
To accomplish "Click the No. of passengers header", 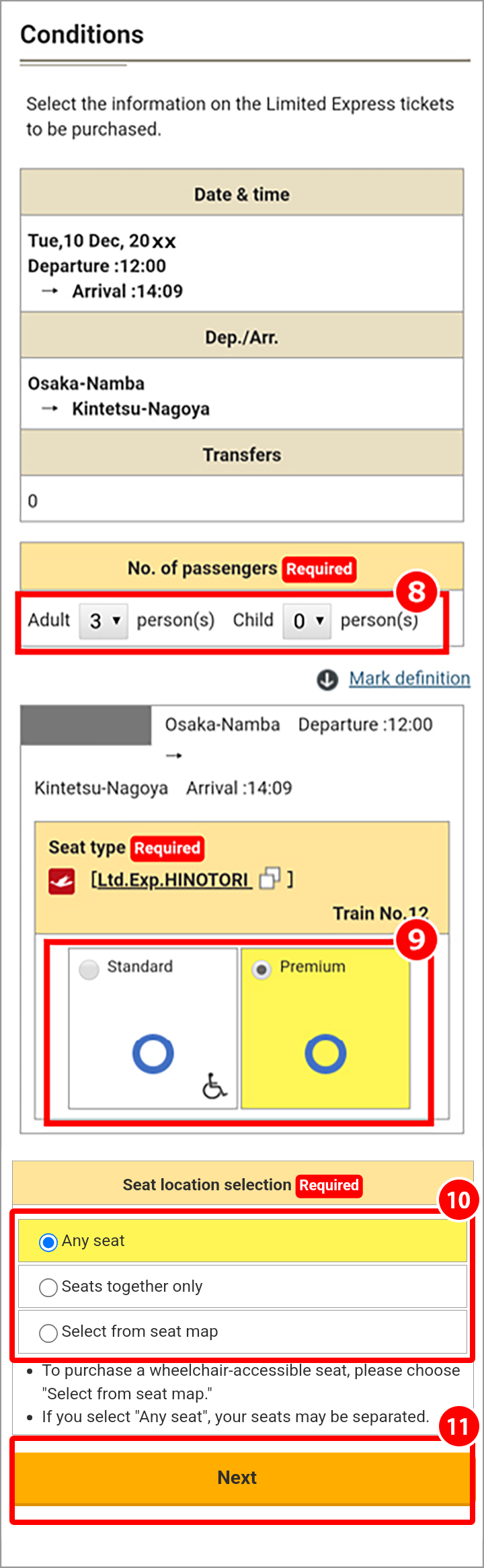I will [x=242, y=568].
